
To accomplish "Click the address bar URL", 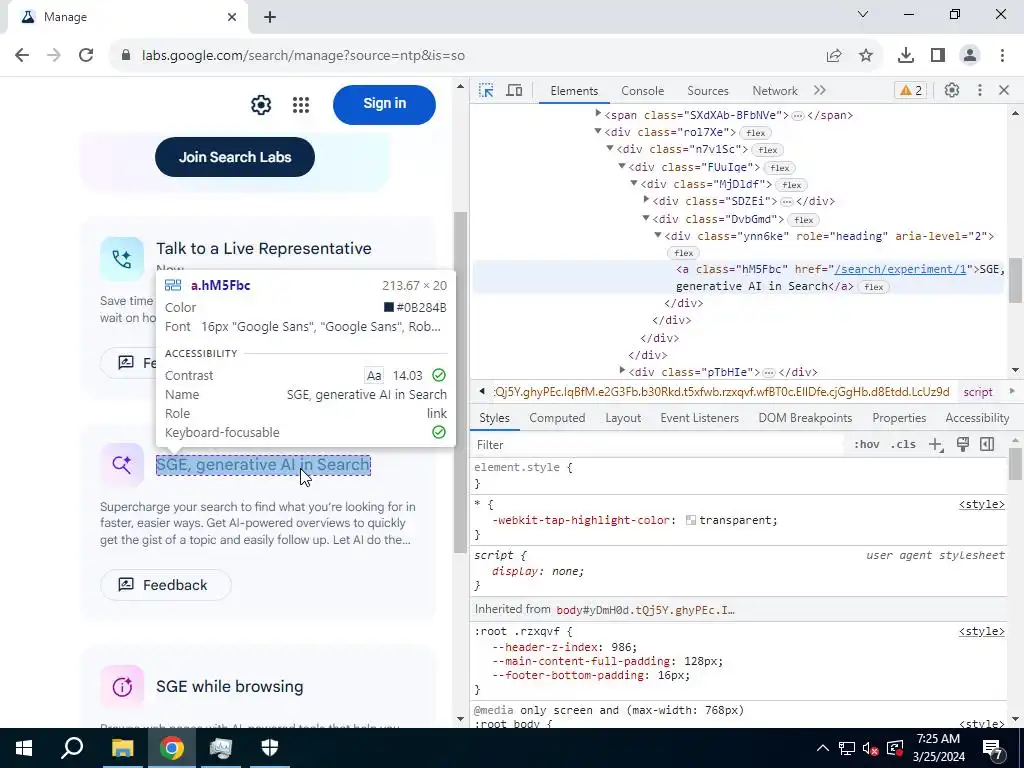I will [x=303, y=56].
